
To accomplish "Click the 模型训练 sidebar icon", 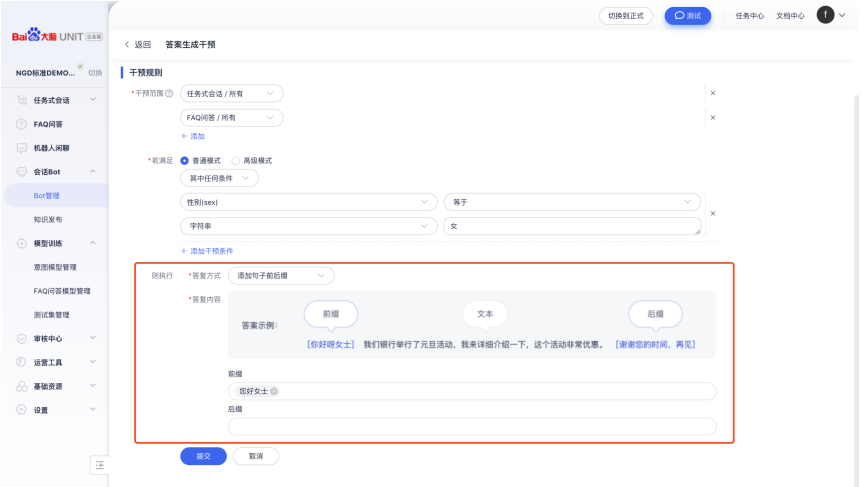I will pyautogui.click(x=21, y=243).
